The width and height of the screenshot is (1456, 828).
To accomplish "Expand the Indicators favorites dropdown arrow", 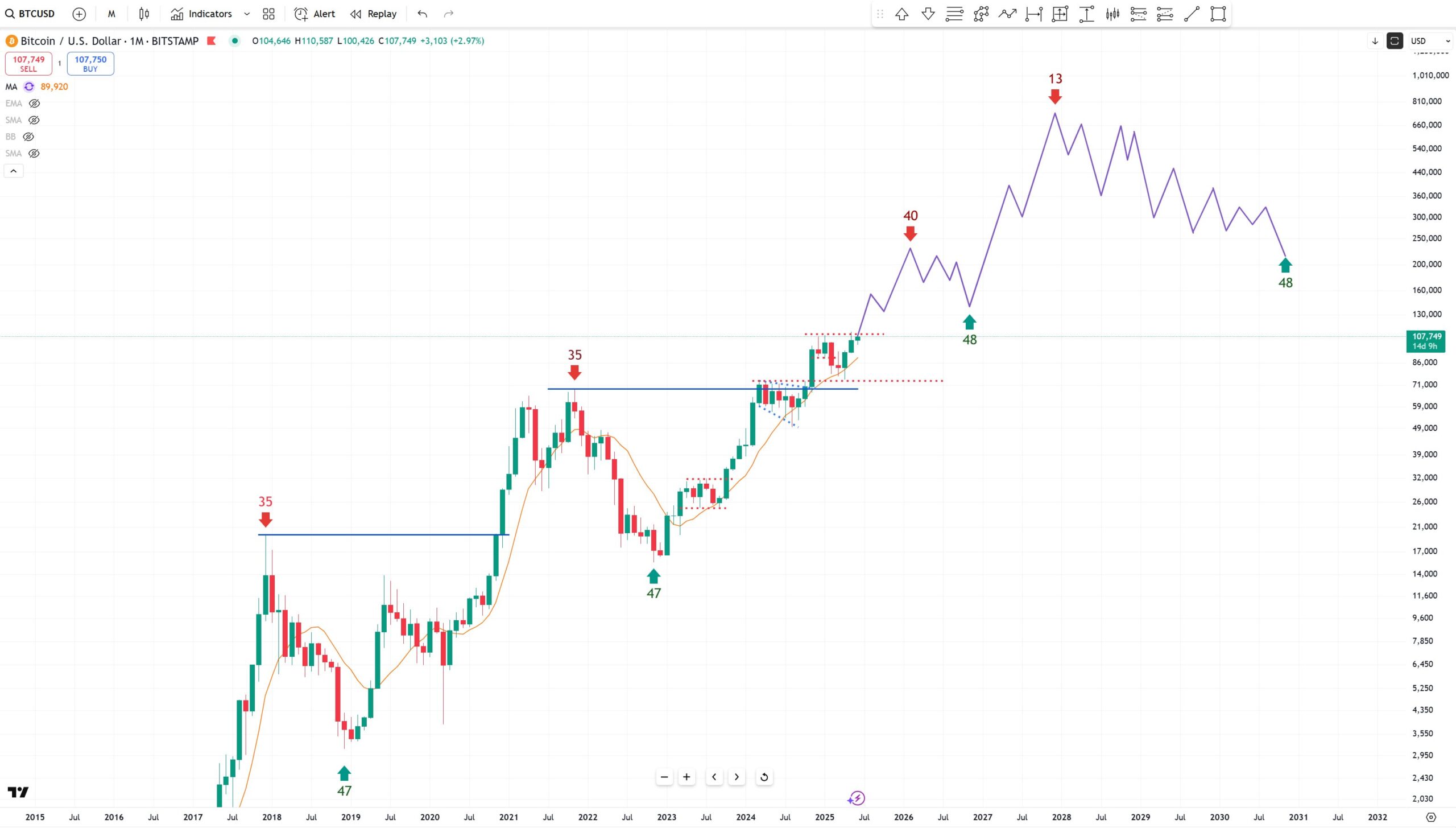I will point(247,14).
